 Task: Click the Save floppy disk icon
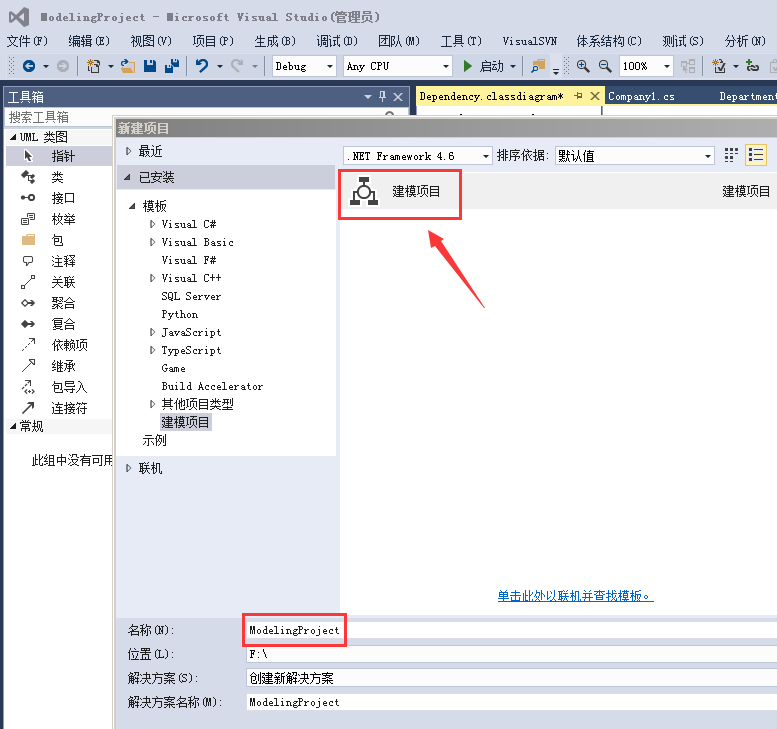[150, 66]
